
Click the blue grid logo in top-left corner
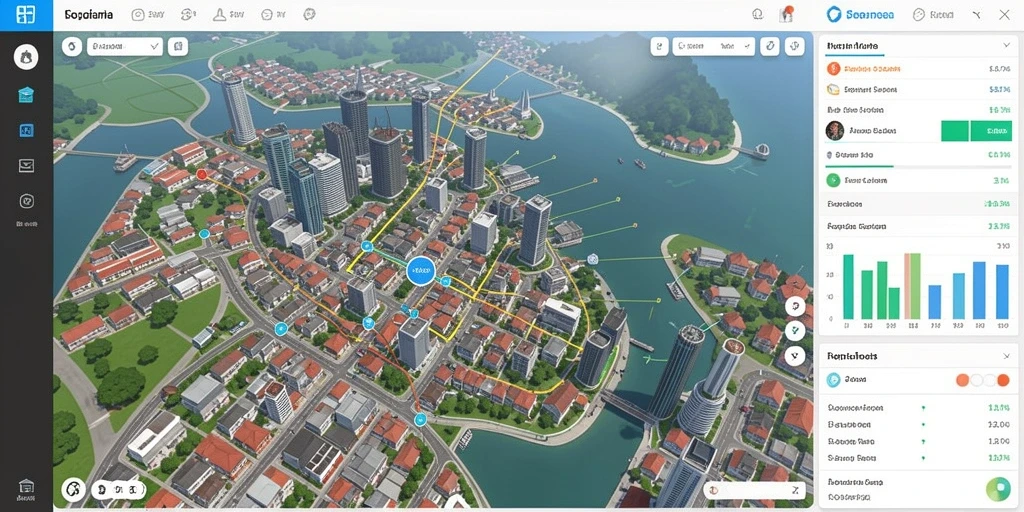[25, 15]
